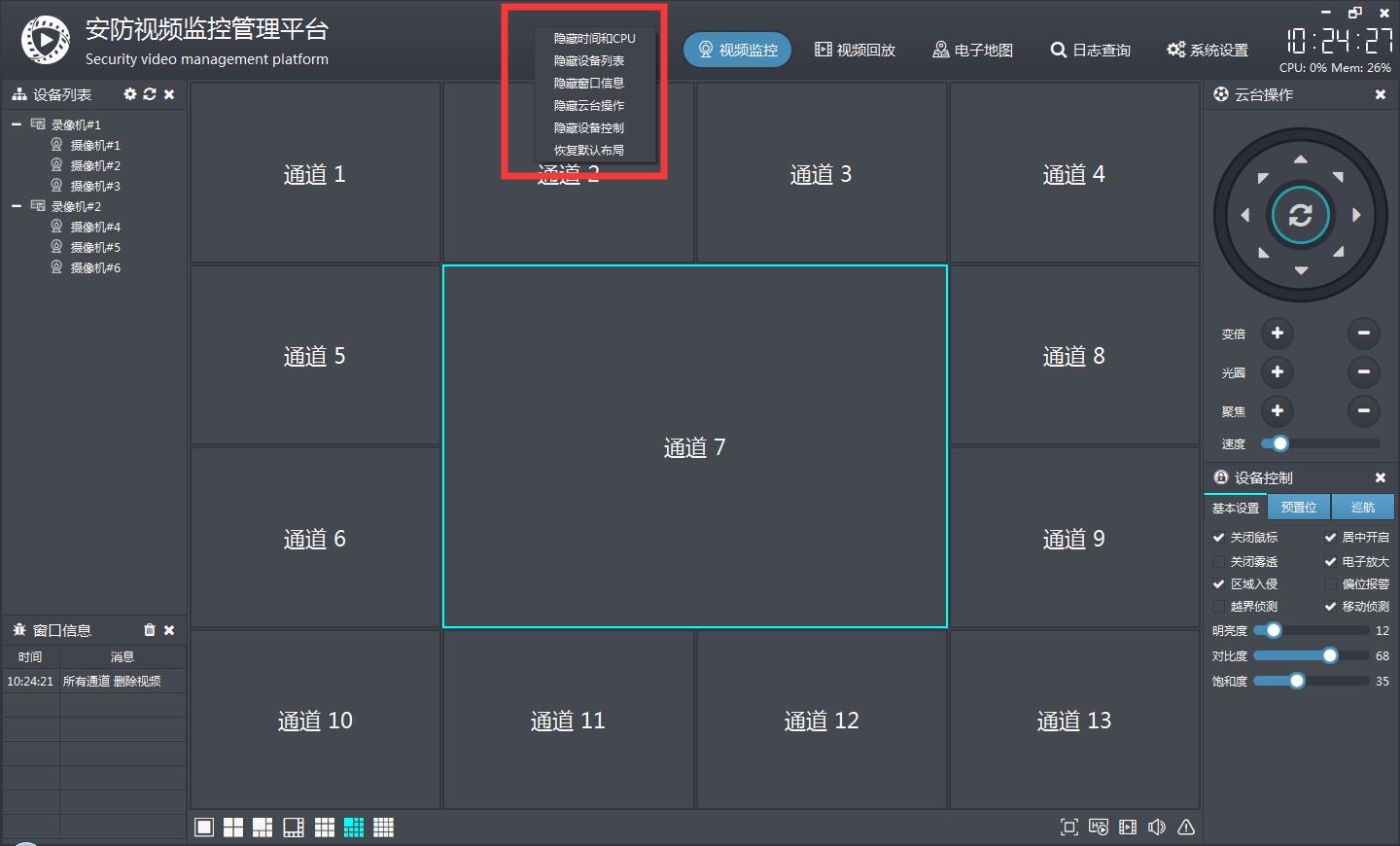Switch to eight-window layout icon
The image size is (1400, 846).
pyautogui.click(x=294, y=828)
